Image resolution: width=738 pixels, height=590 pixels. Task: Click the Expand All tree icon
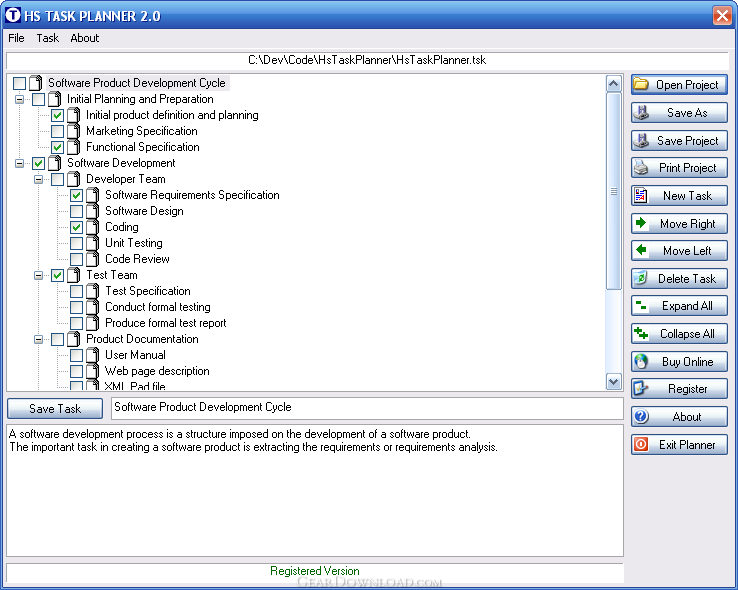point(641,306)
